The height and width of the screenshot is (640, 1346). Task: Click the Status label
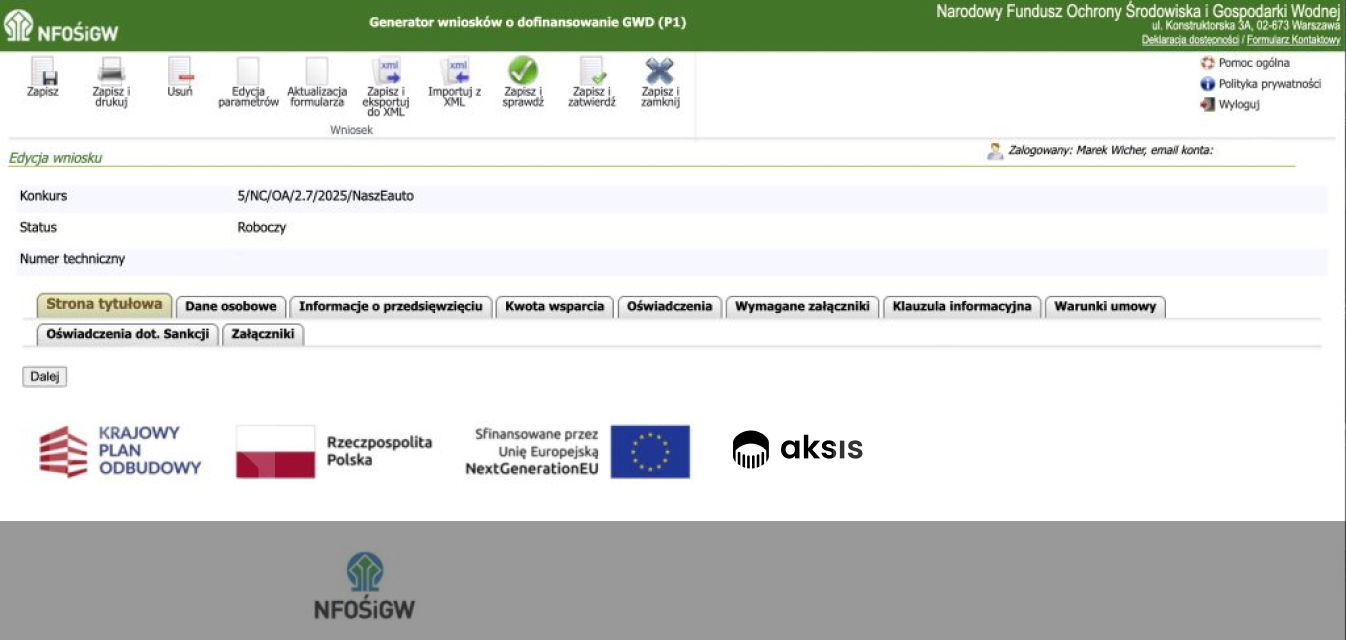click(x=38, y=227)
